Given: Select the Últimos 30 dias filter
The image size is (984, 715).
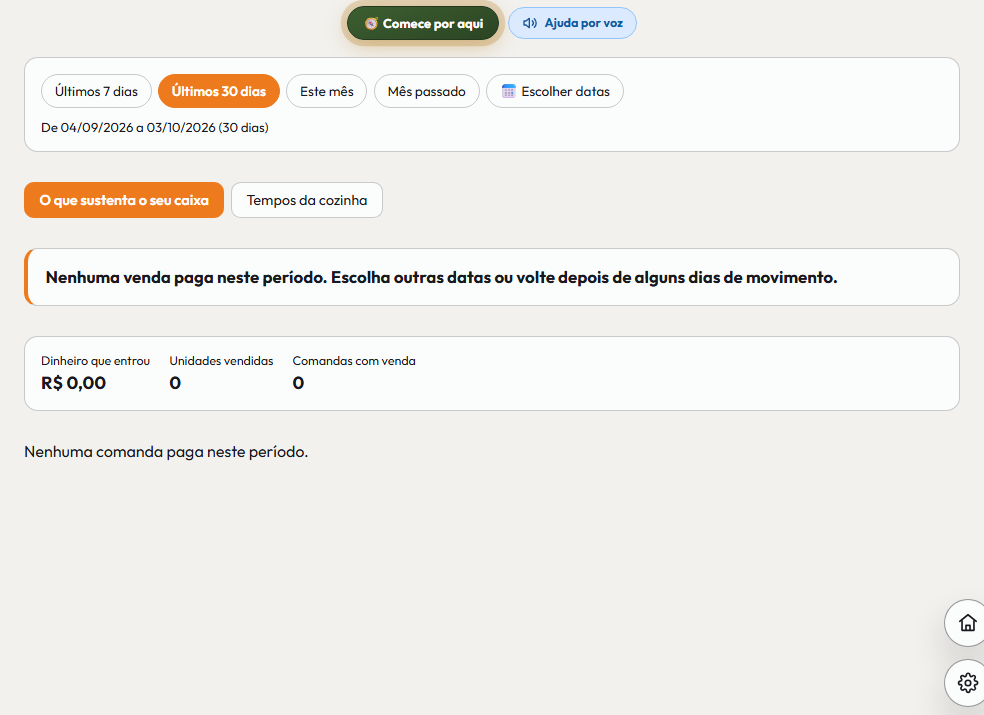Looking at the screenshot, I should [x=218, y=91].
